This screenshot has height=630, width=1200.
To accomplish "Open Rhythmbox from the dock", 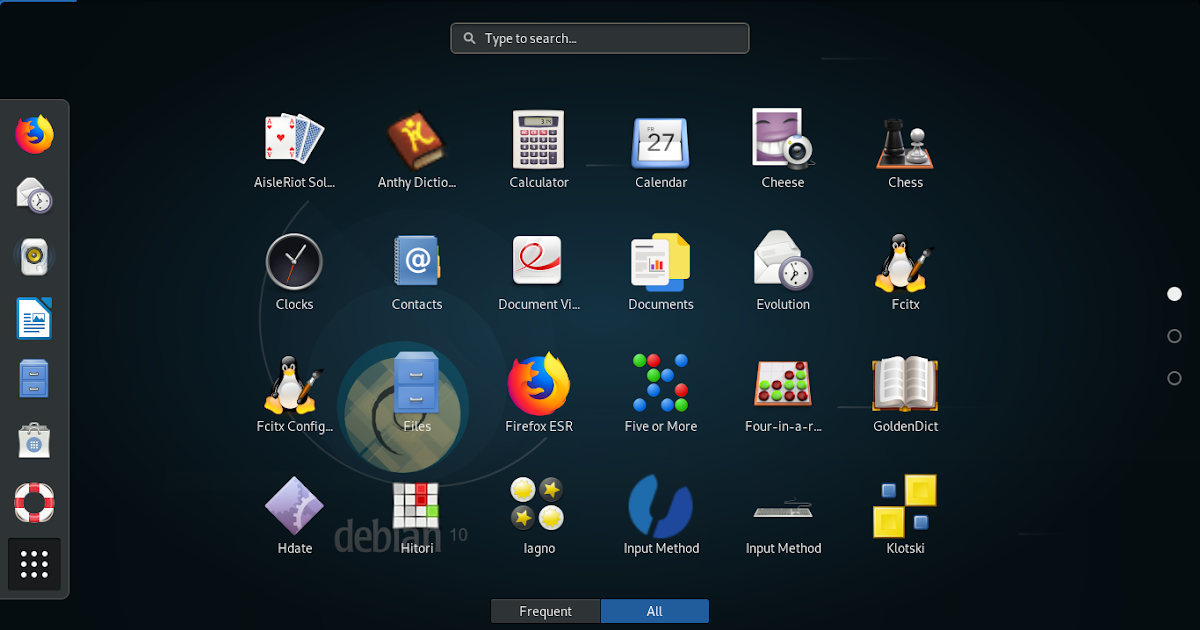I will 35,257.
